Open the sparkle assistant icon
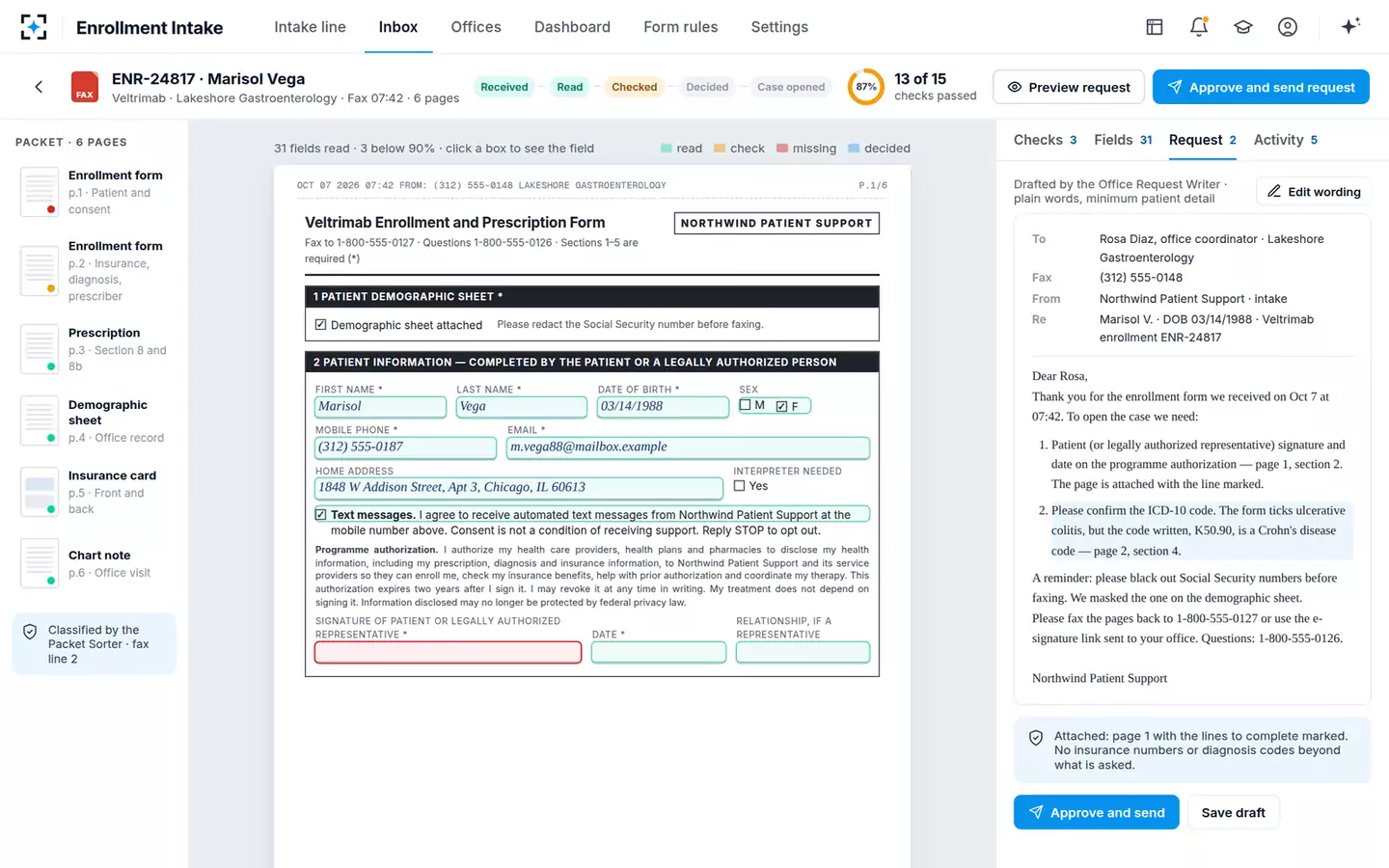This screenshot has height=868, width=1389. pos(1350,26)
